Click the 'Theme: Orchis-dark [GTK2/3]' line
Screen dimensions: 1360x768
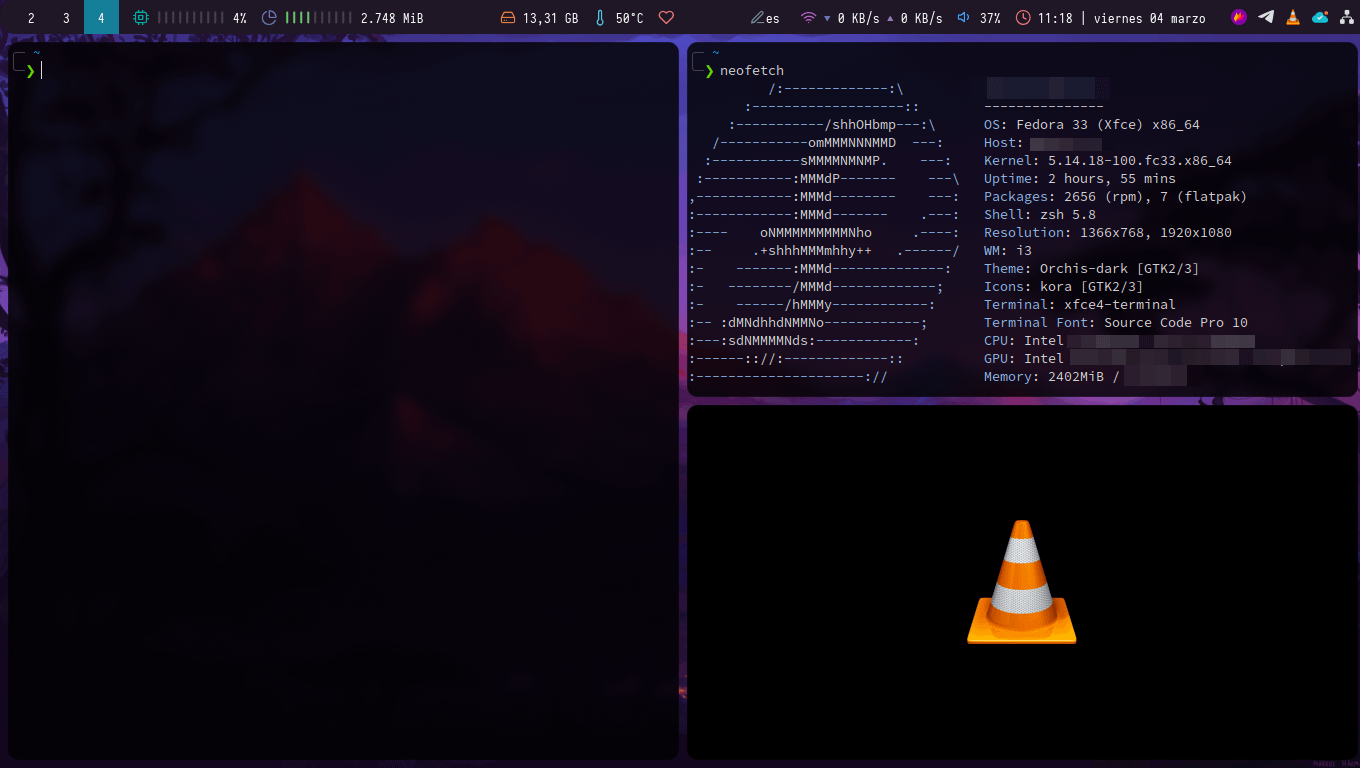coord(1092,269)
